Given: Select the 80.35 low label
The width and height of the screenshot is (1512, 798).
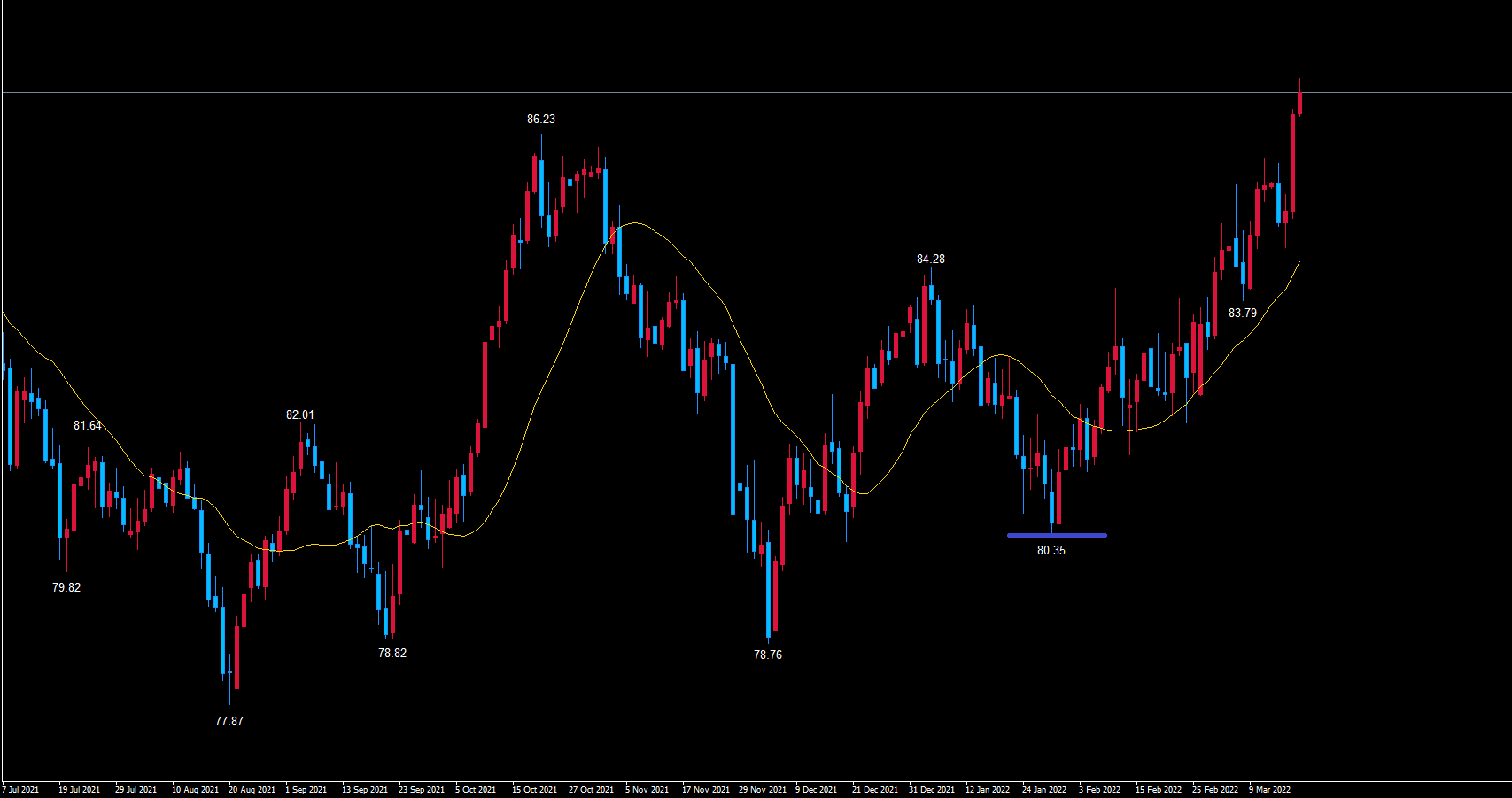Looking at the screenshot, I should [x=1051, y=550].
